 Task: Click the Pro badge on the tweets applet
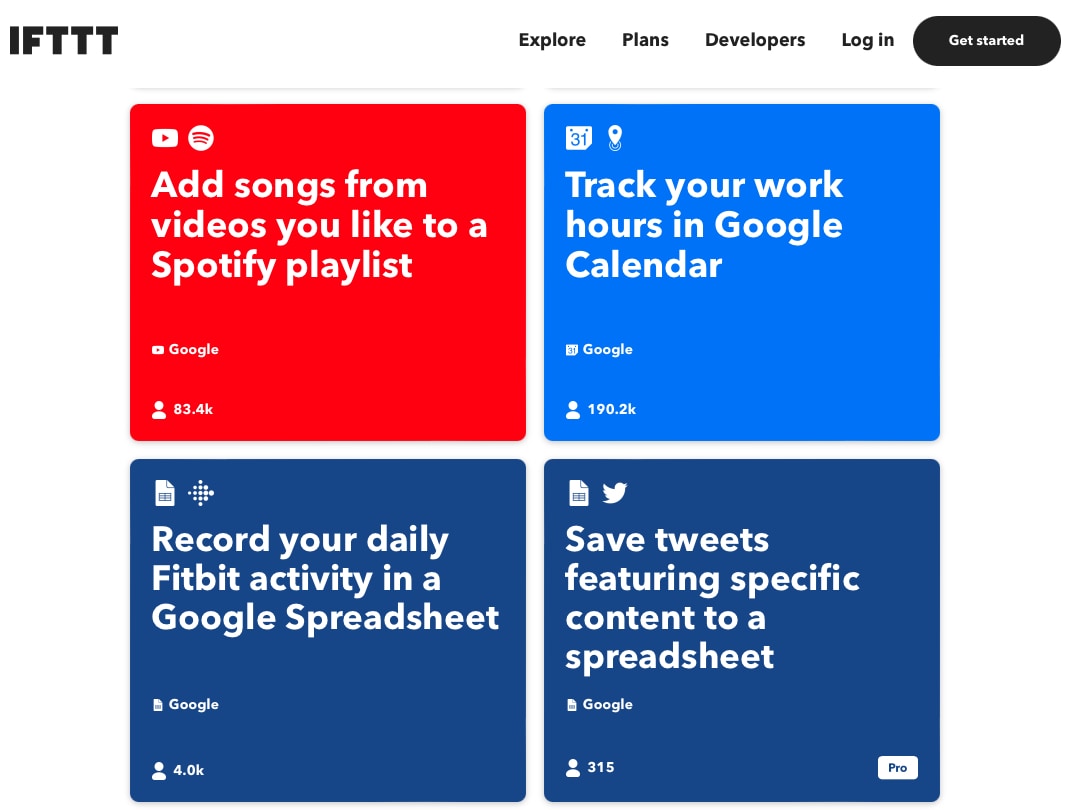tap(897, 768)
